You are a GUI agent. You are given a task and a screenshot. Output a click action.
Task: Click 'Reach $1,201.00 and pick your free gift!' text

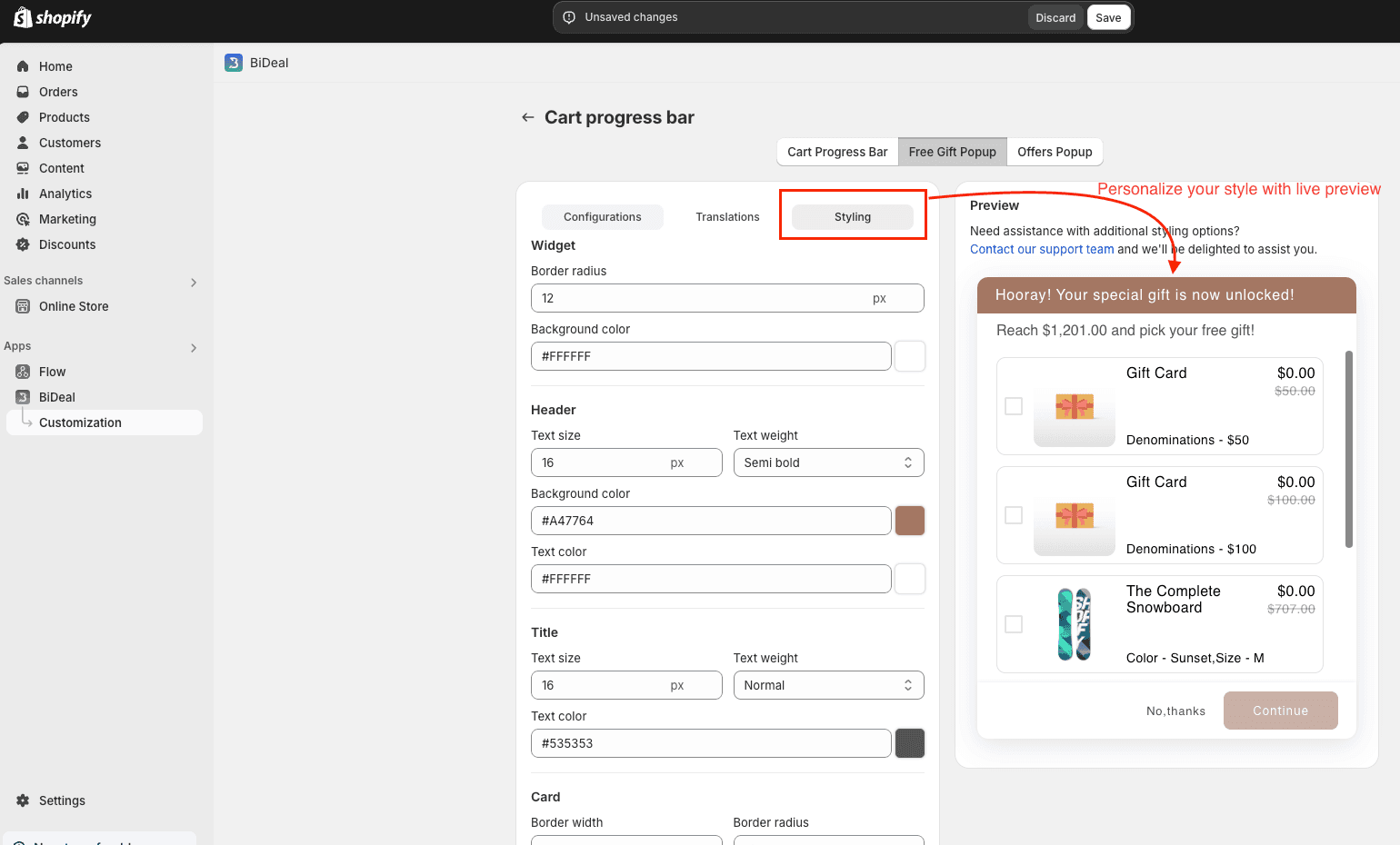click(x=1125, y=331)
